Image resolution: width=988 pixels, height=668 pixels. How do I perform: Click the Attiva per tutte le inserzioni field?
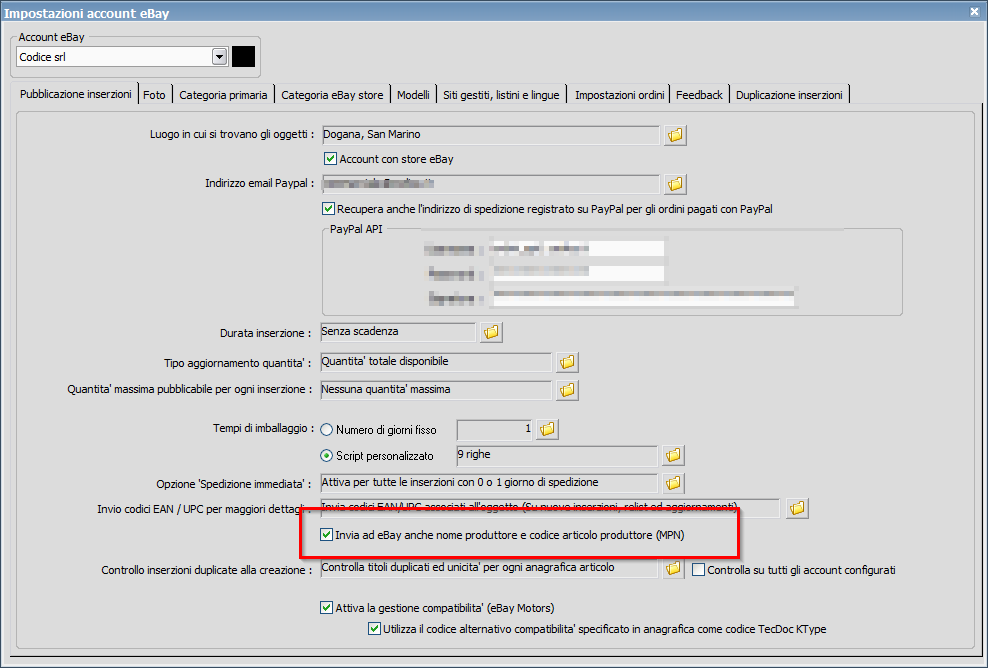pyautogui.click(x=489, y=483)
